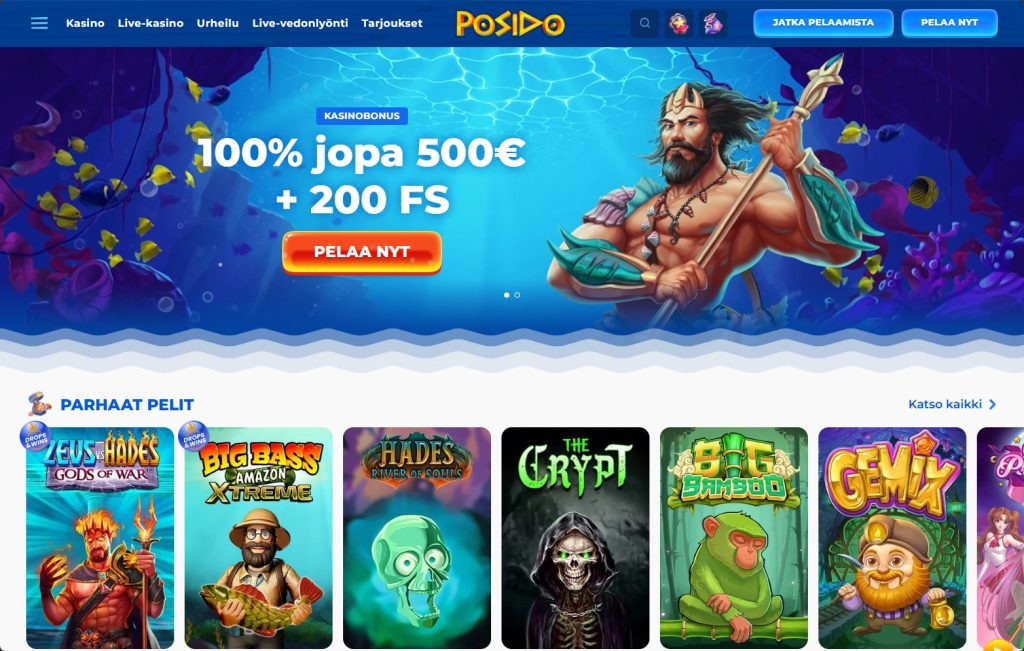Go to the Urheilu section
Viewport: 1024px width, 651px height.
coord(217,23)
